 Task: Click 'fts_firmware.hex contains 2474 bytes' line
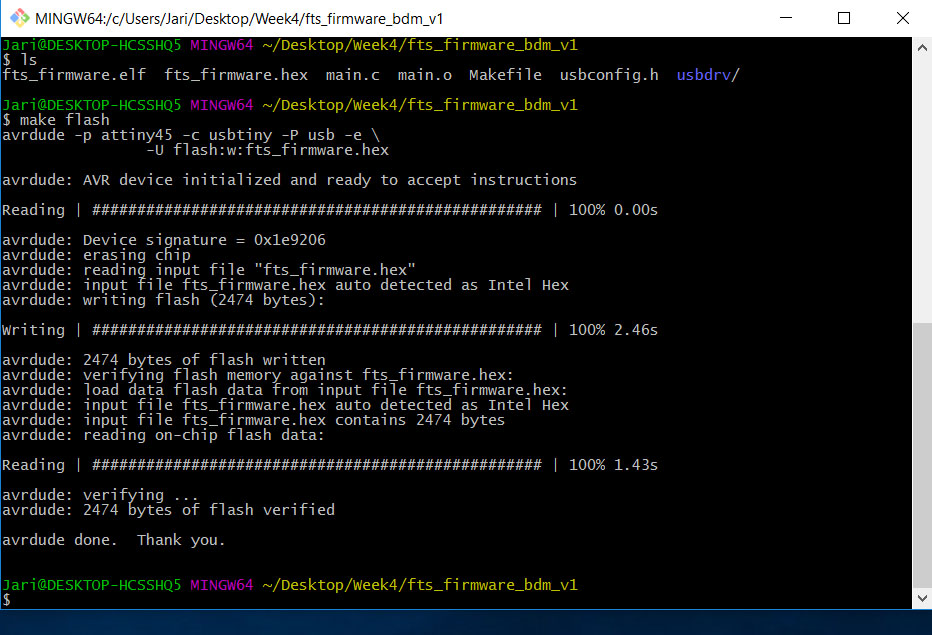(253, 420)
